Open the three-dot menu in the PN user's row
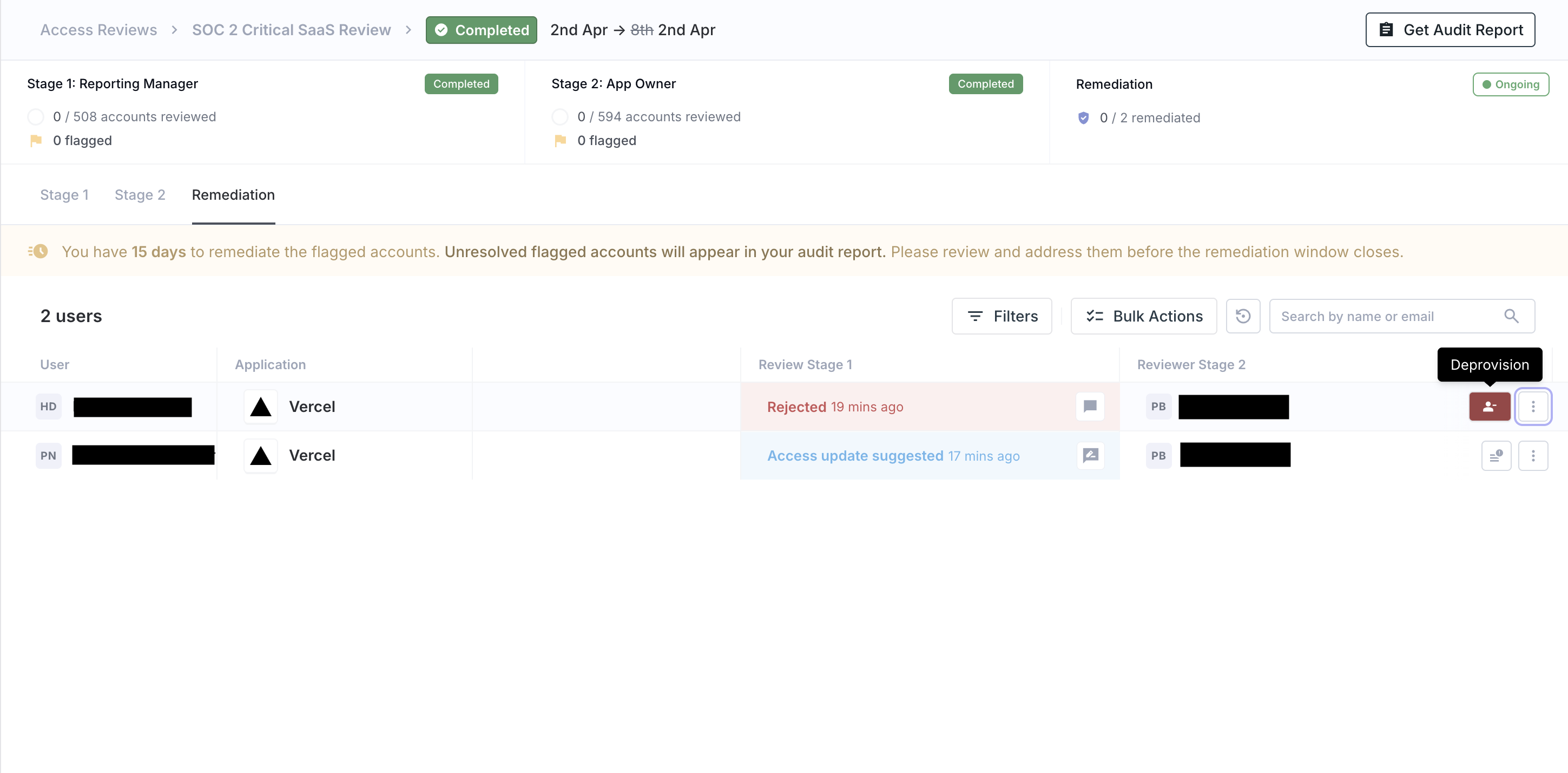The width and height of the screenshot is (1568, 773). pyautogui.click(x=1533, y=456)
